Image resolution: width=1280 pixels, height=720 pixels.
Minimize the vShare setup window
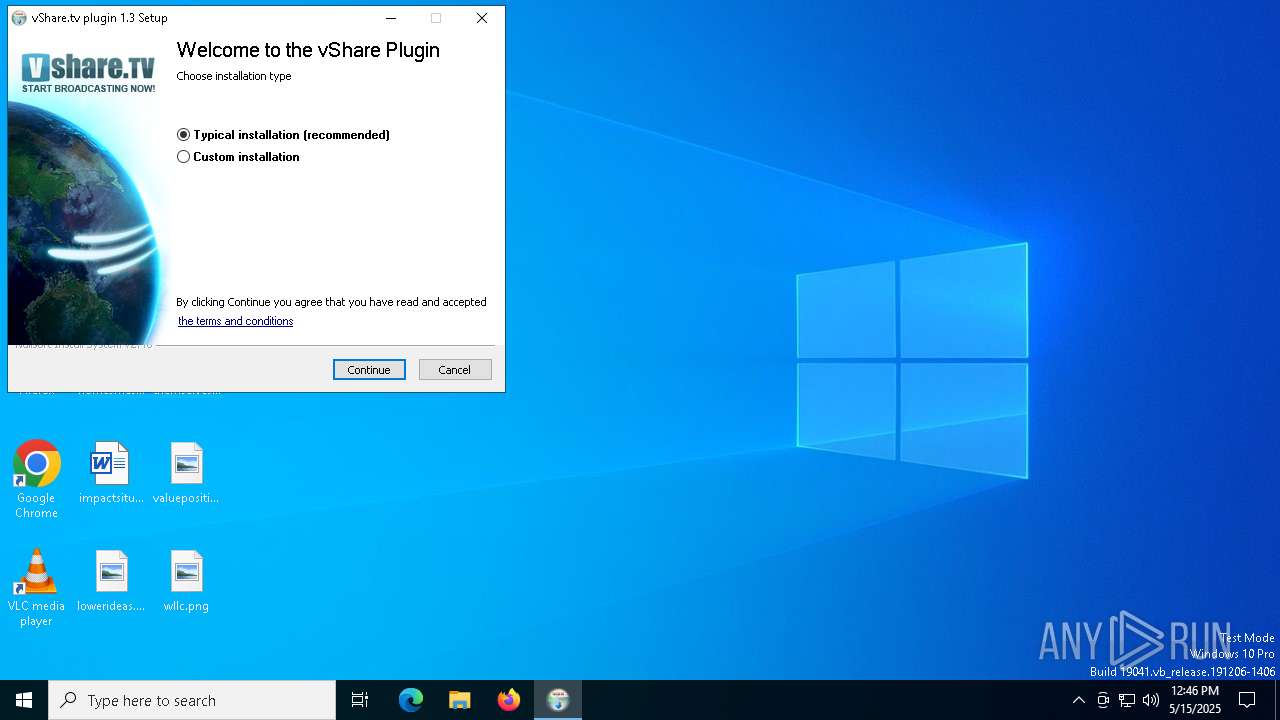[x=391, y=18]
